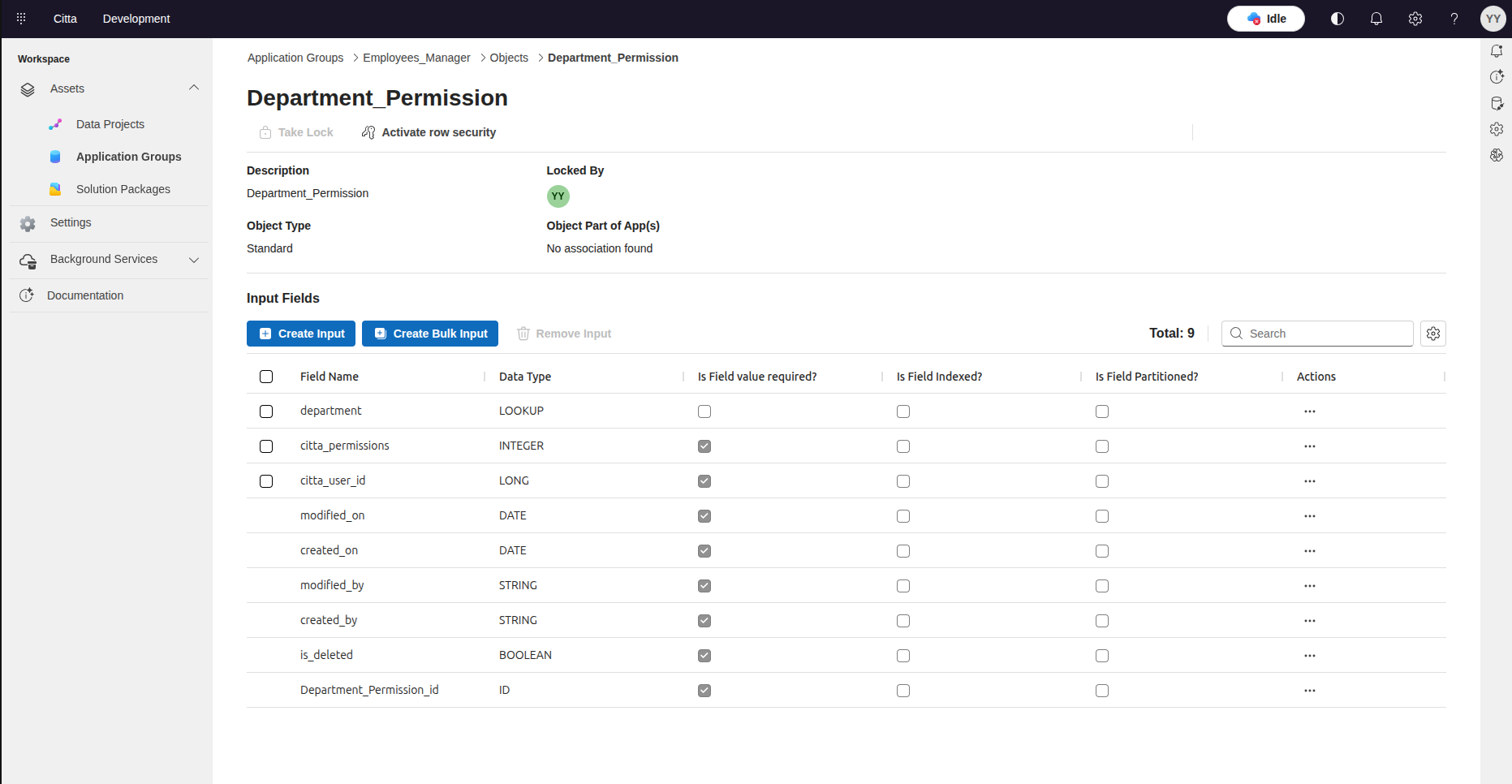Open the app launcher grid icon
Image resolution: width=1512 pixels, height=784 pixels.
coord(21,19)
